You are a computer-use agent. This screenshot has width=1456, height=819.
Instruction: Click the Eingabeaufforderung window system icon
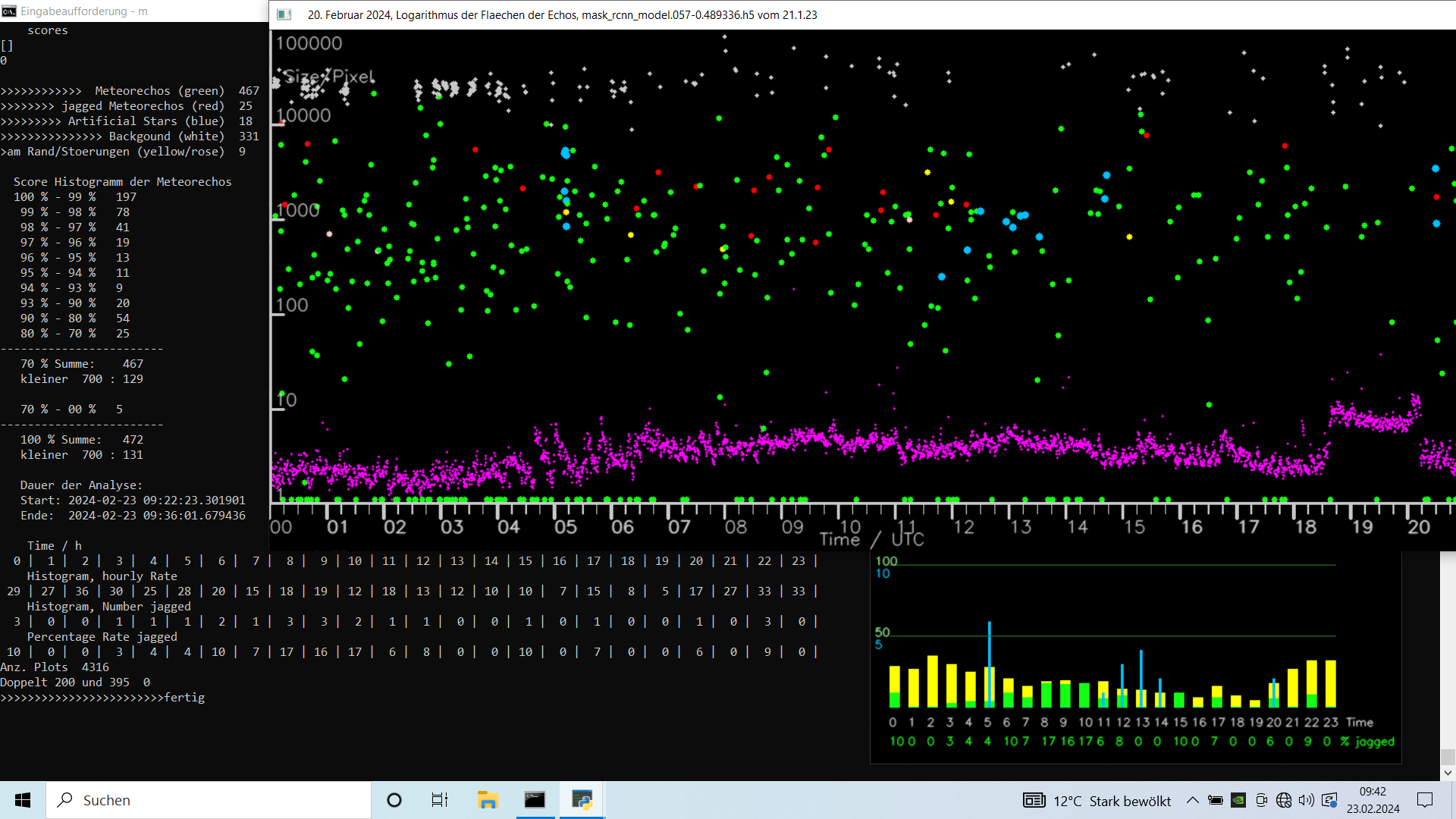pyautogui.click(x=9, y=11)
